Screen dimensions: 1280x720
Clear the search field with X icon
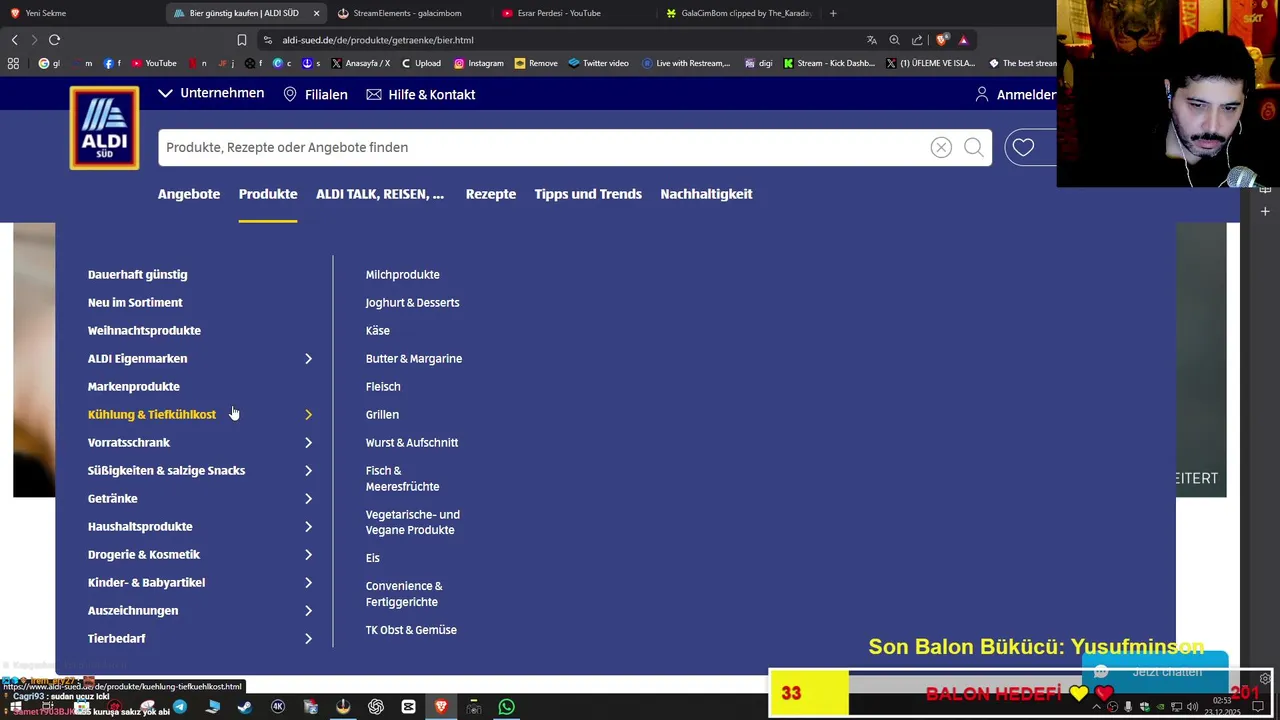[941, 148]
